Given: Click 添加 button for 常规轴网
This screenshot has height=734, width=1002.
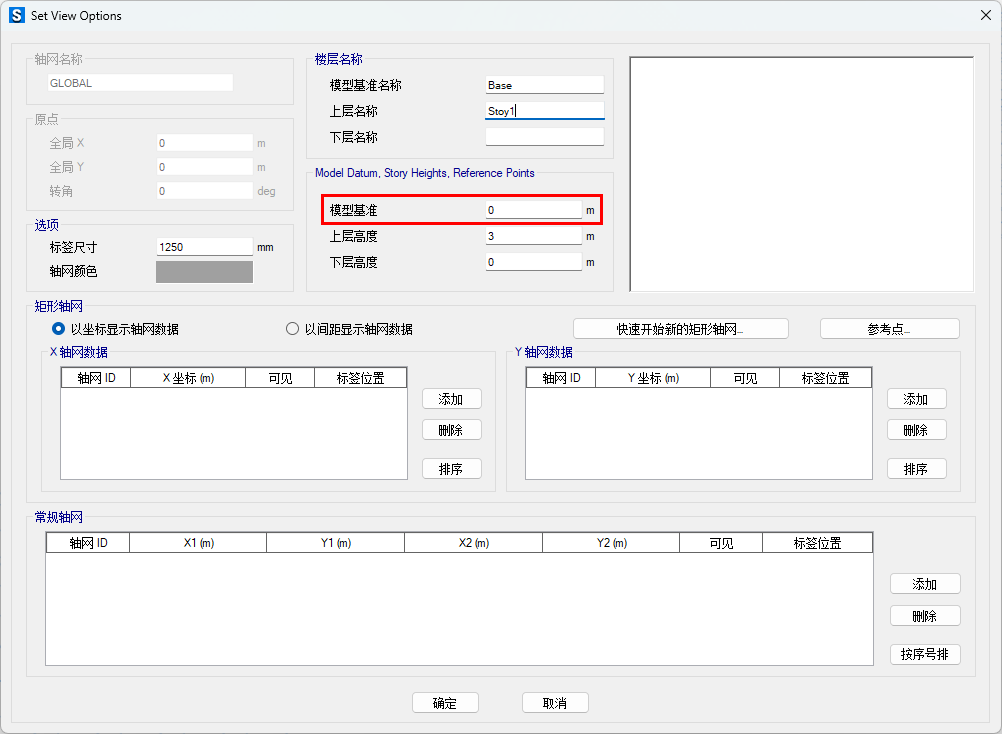Looking at the screenshot, I should 924,584.
